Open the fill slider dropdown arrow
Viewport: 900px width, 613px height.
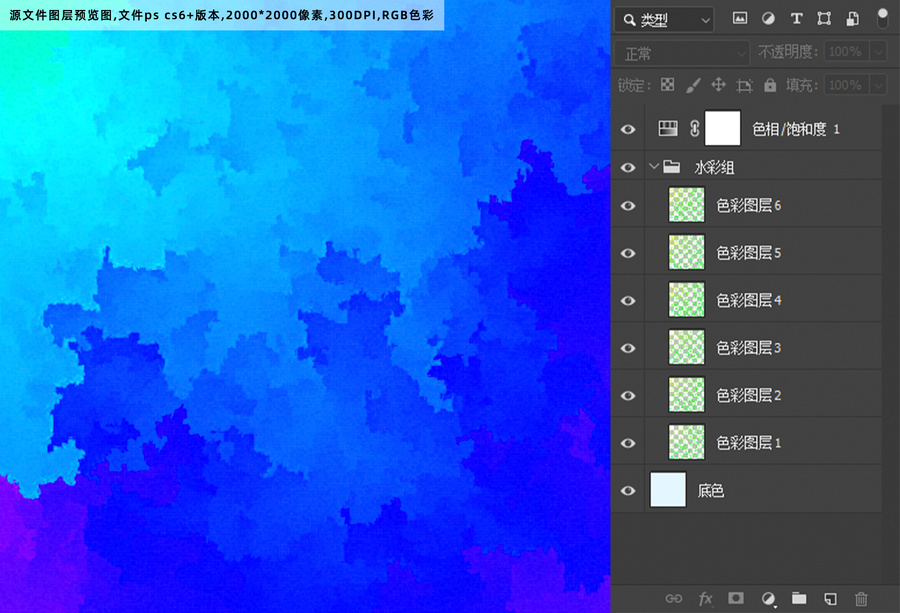[x=878, y=86]
